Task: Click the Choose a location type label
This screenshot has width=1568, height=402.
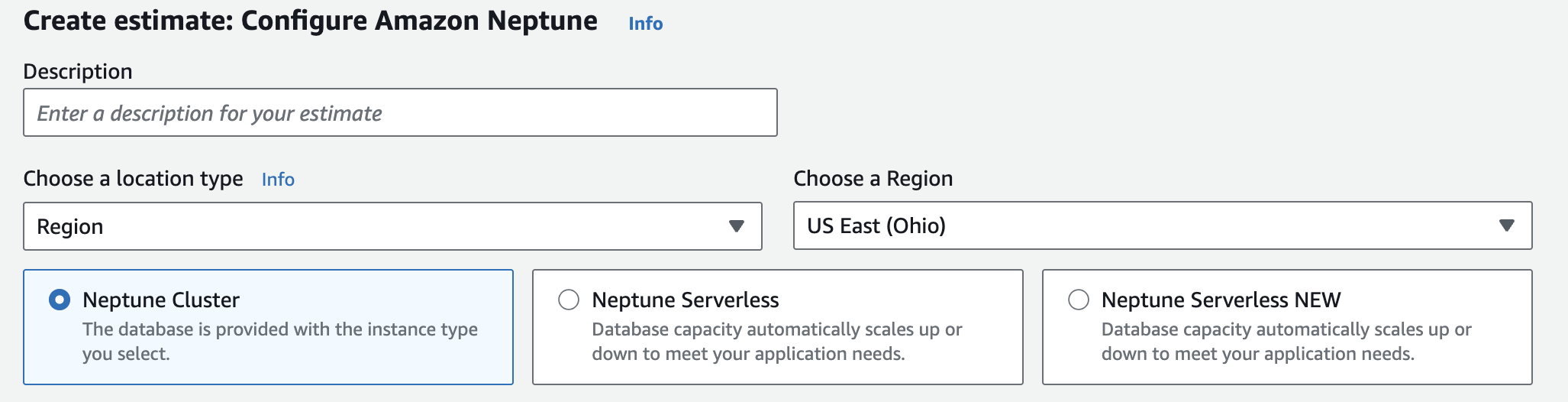Action: pyautogui.click(x=133, y=179)
